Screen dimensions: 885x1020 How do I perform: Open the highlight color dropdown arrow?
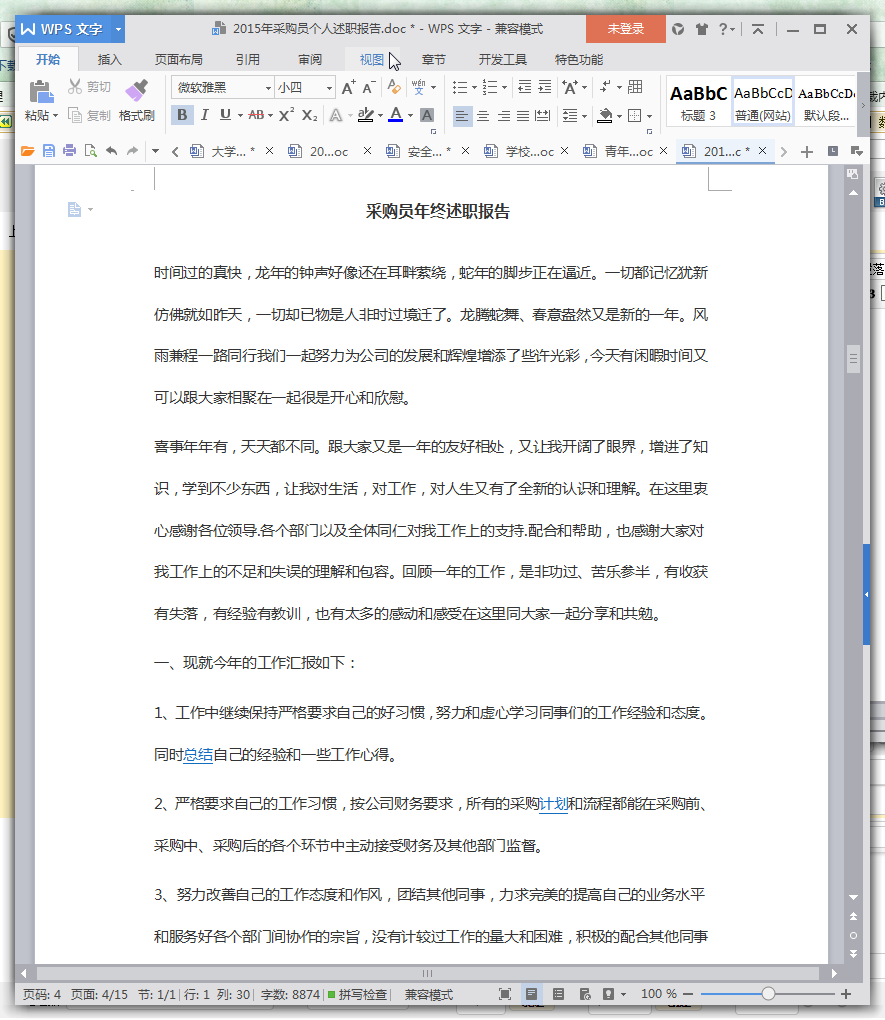(381, 116)
